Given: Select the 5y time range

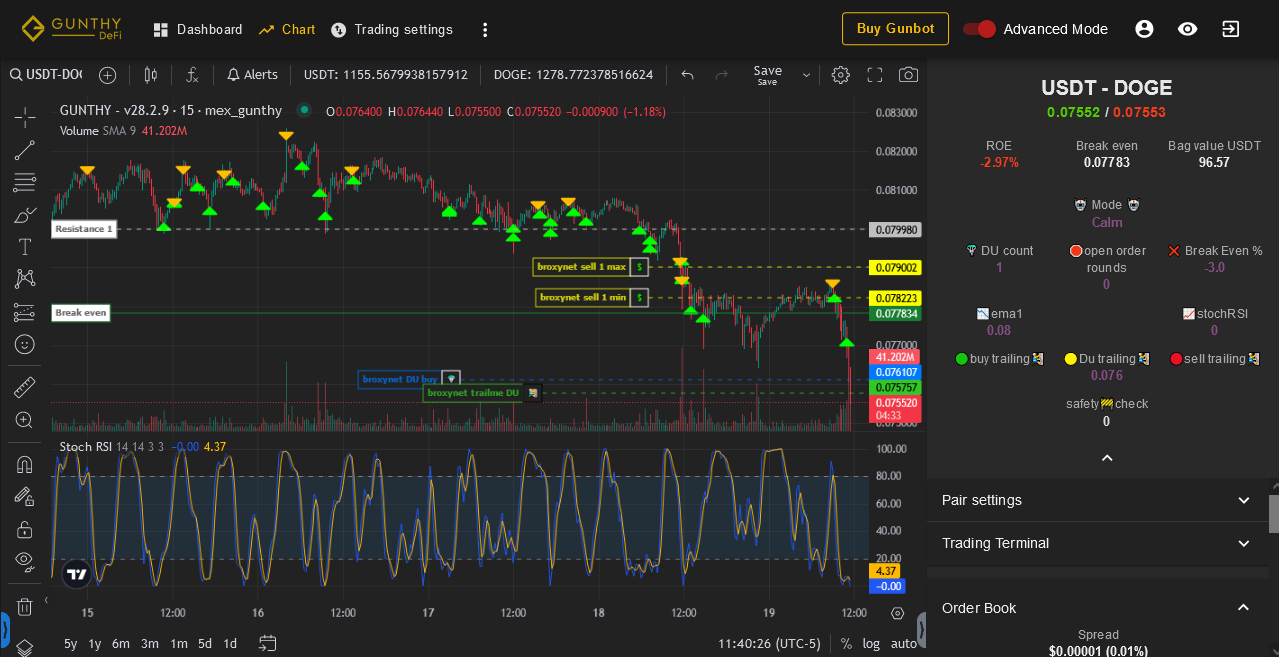Looking at the screenshot, I should (x=71, y=644).
